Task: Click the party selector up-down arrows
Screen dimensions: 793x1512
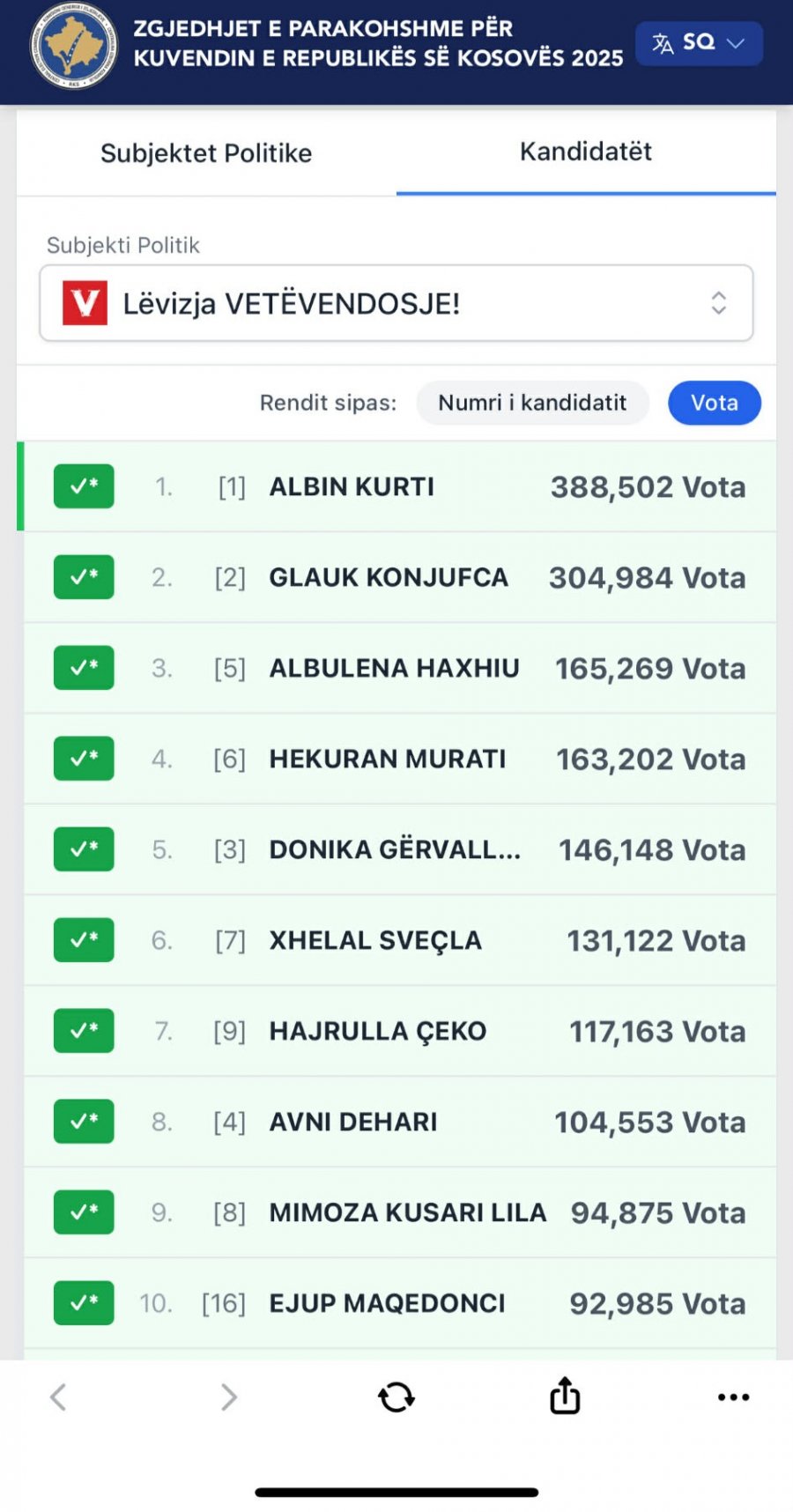Action: 718,303
